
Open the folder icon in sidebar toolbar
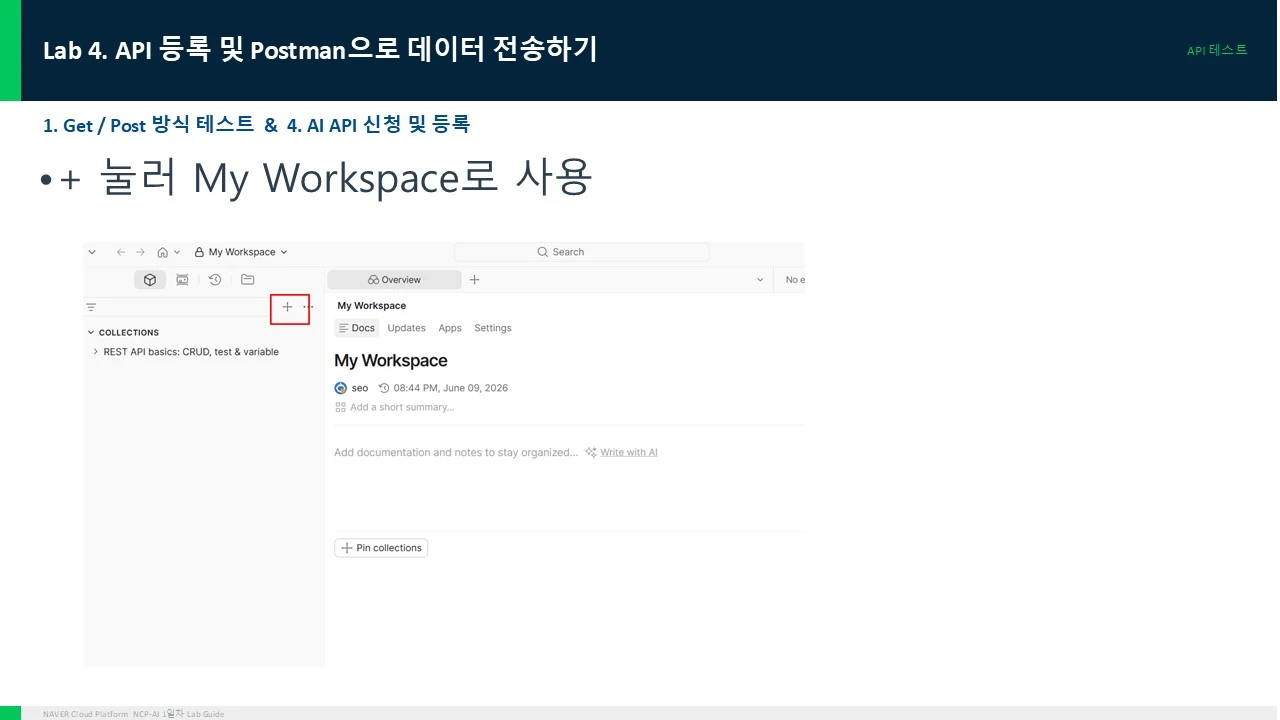click(248, 280)
